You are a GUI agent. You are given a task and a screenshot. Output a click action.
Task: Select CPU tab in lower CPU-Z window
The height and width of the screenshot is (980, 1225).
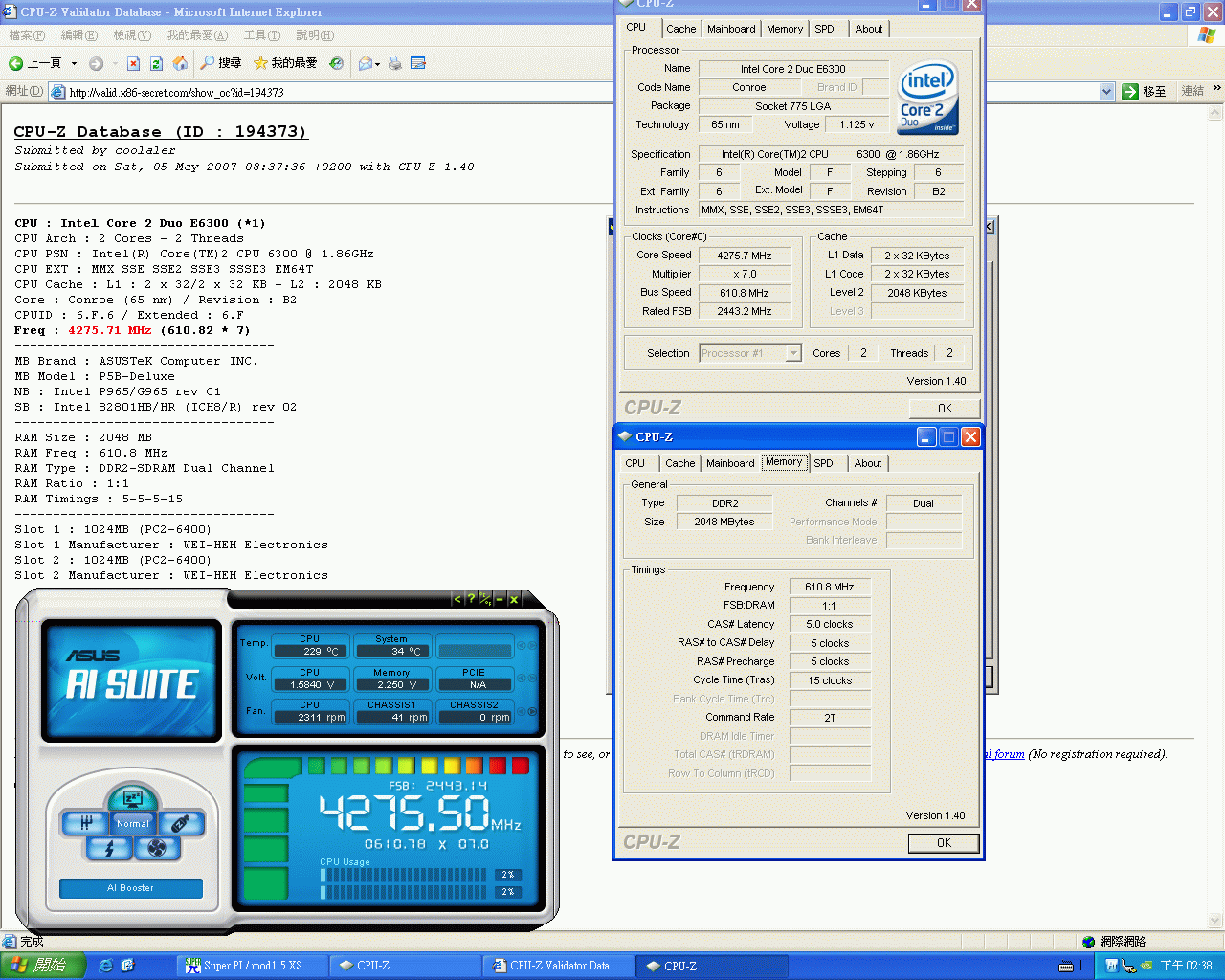coord(635,463)
